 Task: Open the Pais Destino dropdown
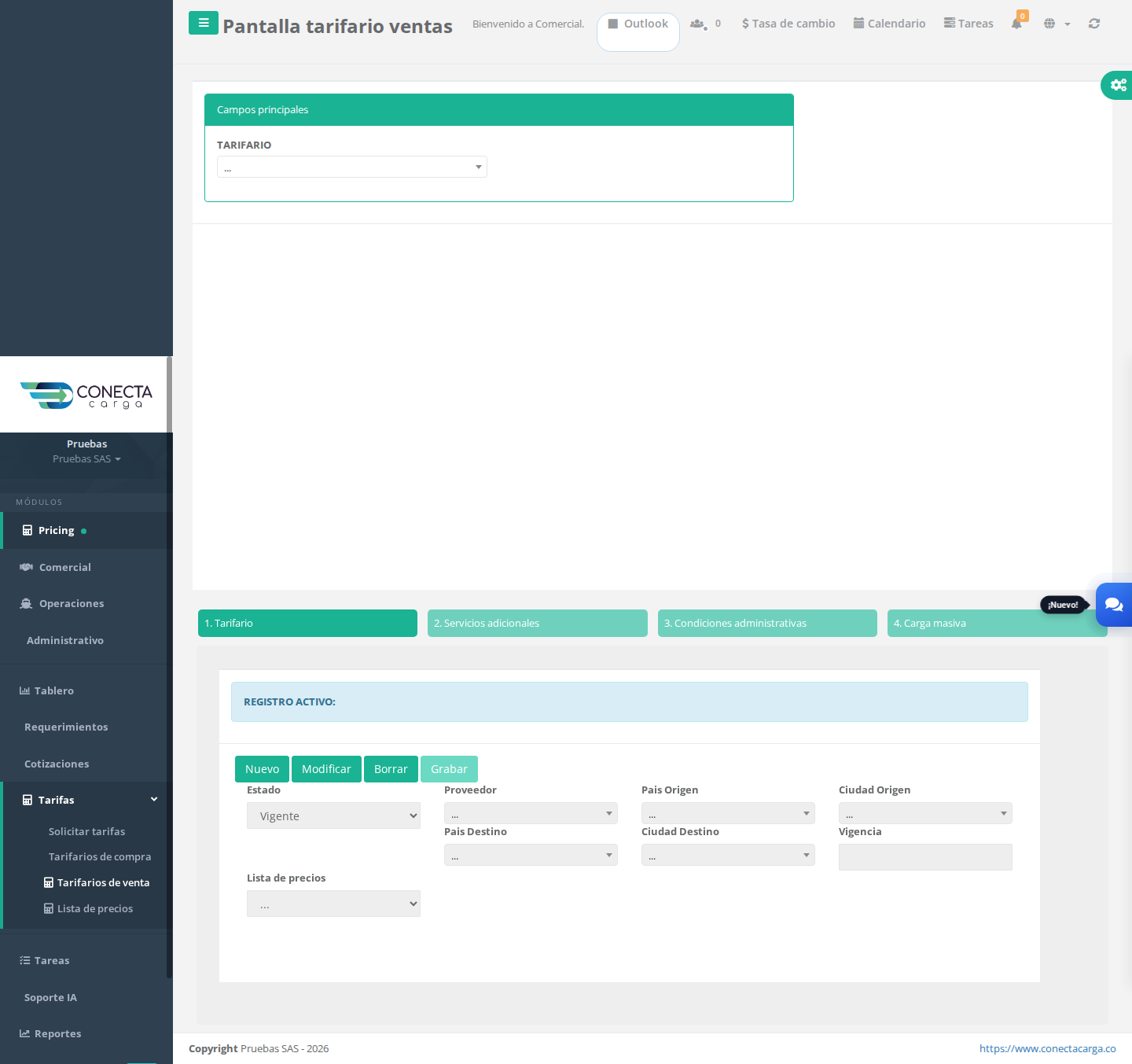tap(531, 855)
